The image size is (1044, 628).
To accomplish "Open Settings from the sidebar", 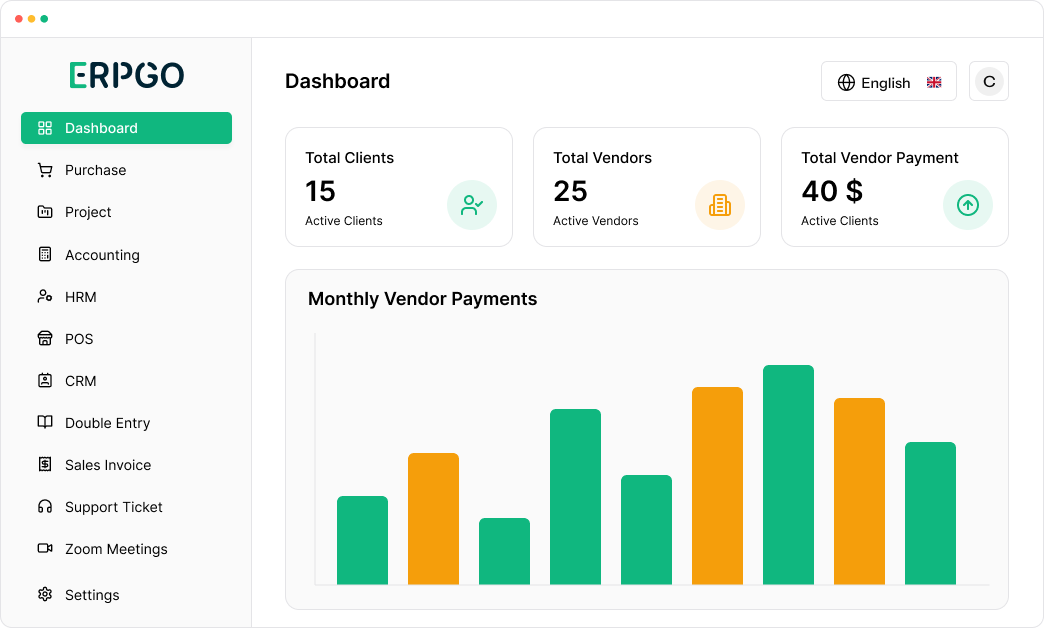I will pyautogui.click(x=127, y=594).
